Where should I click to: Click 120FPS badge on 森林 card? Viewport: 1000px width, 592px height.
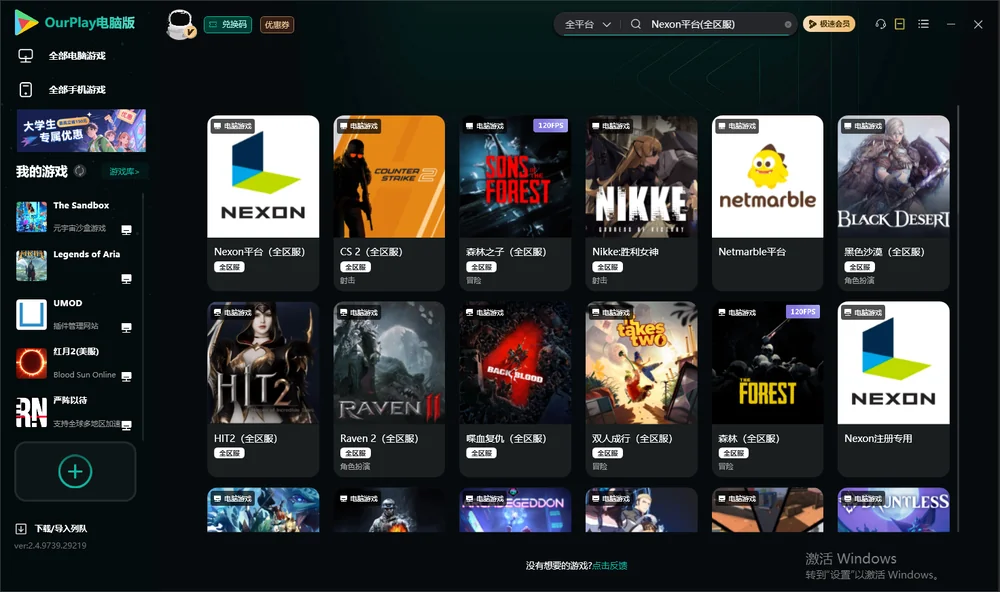[803, 312]
